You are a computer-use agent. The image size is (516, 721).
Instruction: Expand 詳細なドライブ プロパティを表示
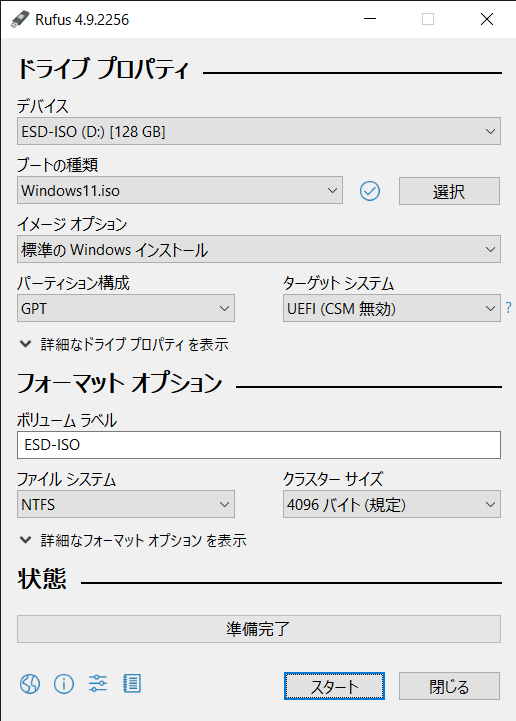[124, 344]
